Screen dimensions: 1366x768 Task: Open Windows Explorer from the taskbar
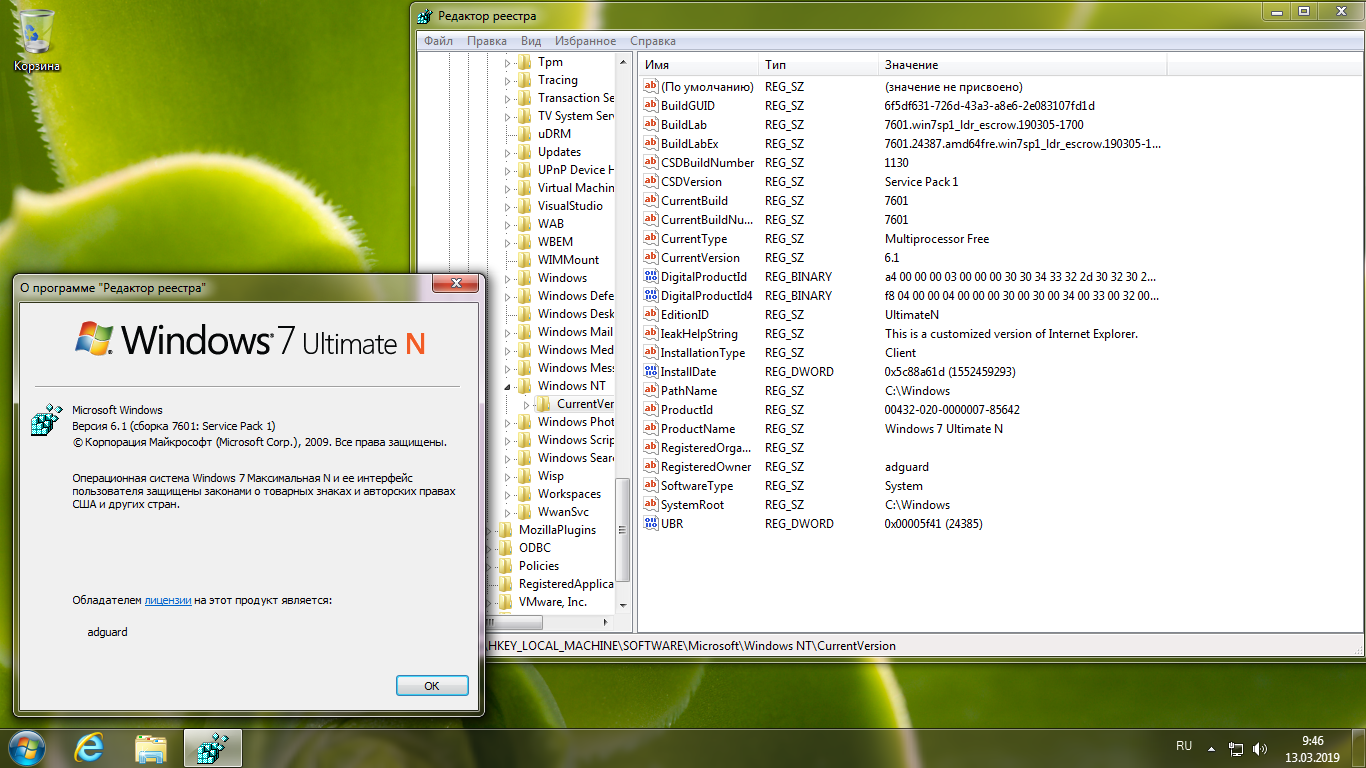tap(151, 747)
